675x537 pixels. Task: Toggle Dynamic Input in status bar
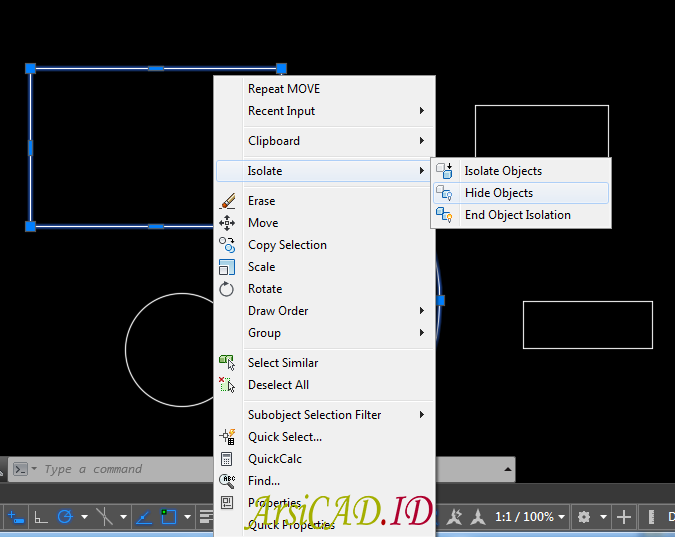tap(16, 517)
